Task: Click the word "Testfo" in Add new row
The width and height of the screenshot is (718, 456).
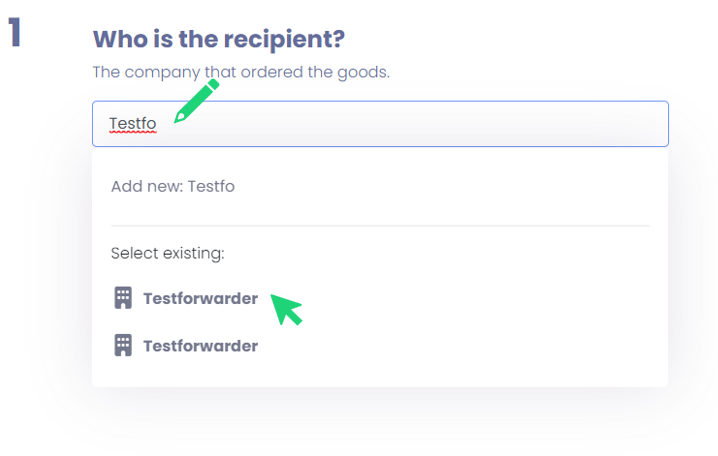Action: coord(211,186)
